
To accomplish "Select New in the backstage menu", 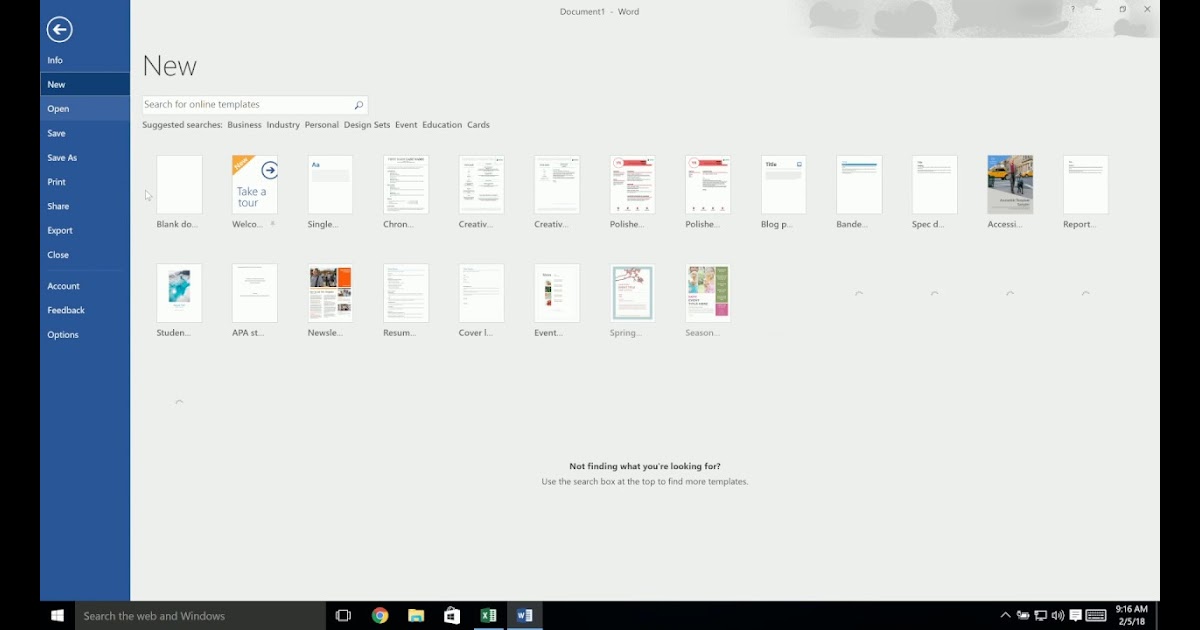I will click(x=85, y=85).
